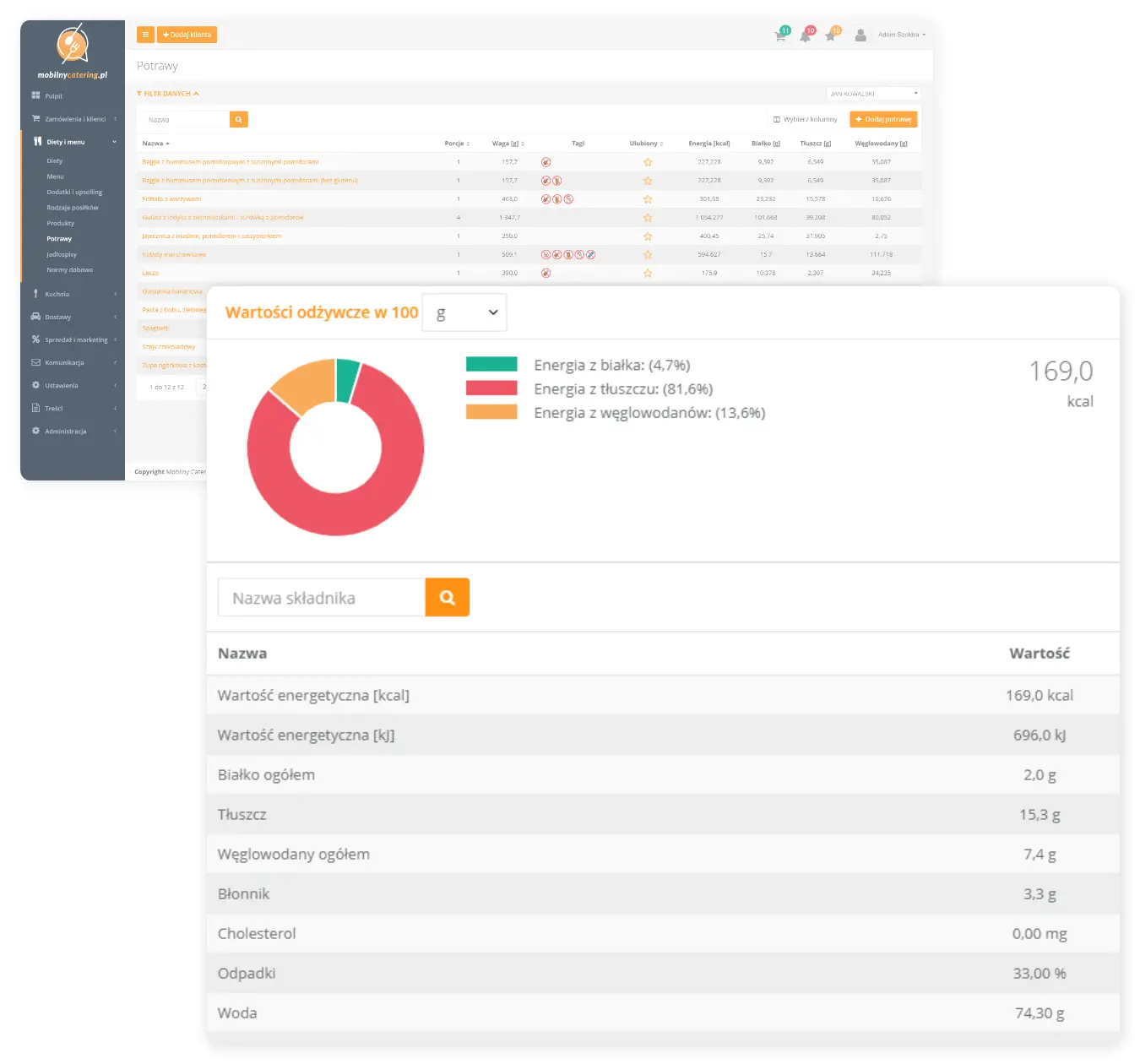Screen dimensions: 1140x1064
Task: Toggle favorite star for Leczo
Action: pos(648,274)
